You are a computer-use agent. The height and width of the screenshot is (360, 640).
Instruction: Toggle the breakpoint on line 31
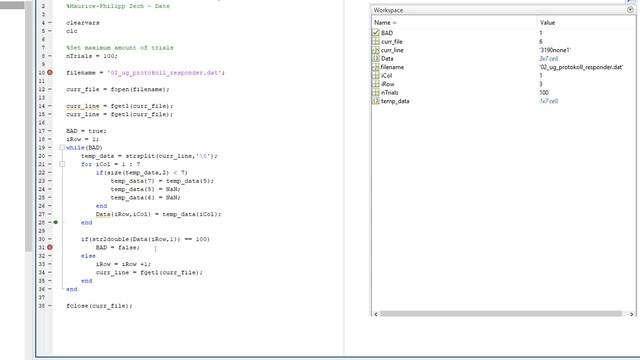point(50,247)
